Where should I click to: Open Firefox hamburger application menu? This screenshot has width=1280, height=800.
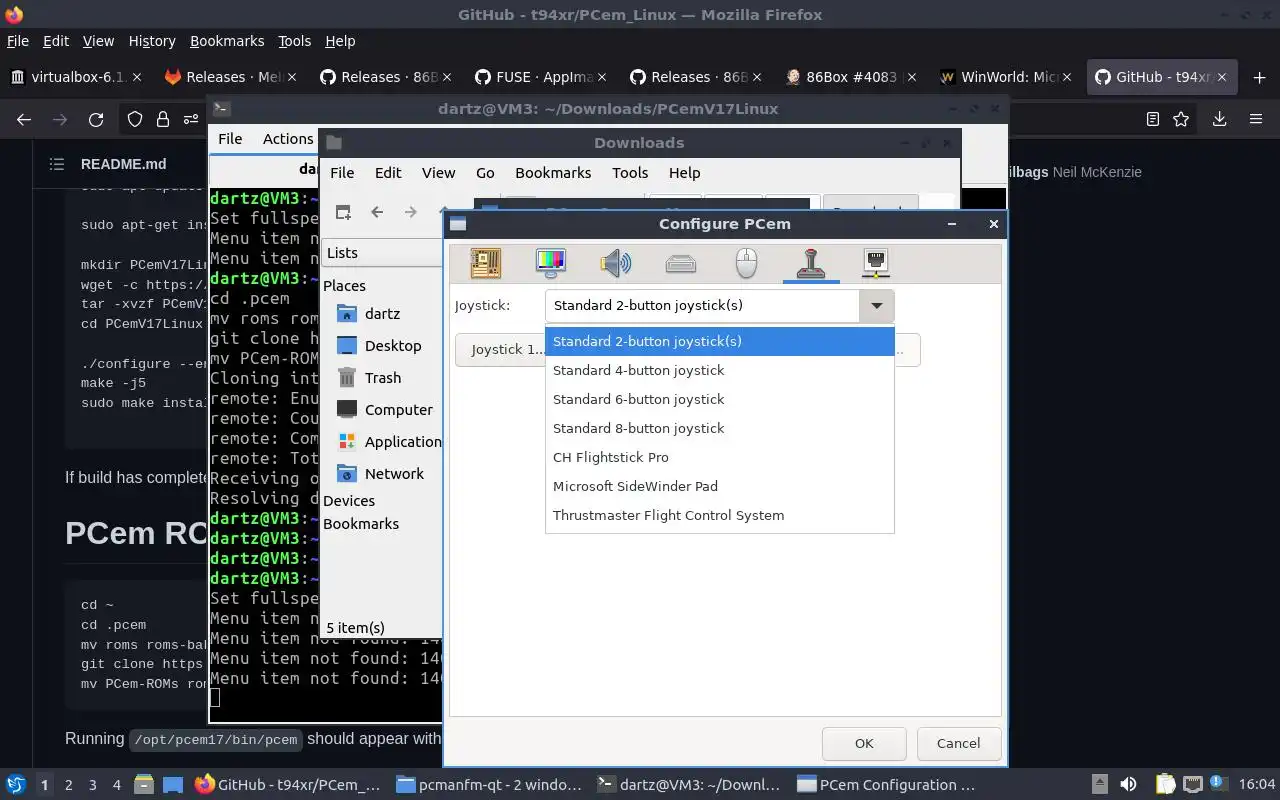pyautogui.click(x=1256, y=120)
